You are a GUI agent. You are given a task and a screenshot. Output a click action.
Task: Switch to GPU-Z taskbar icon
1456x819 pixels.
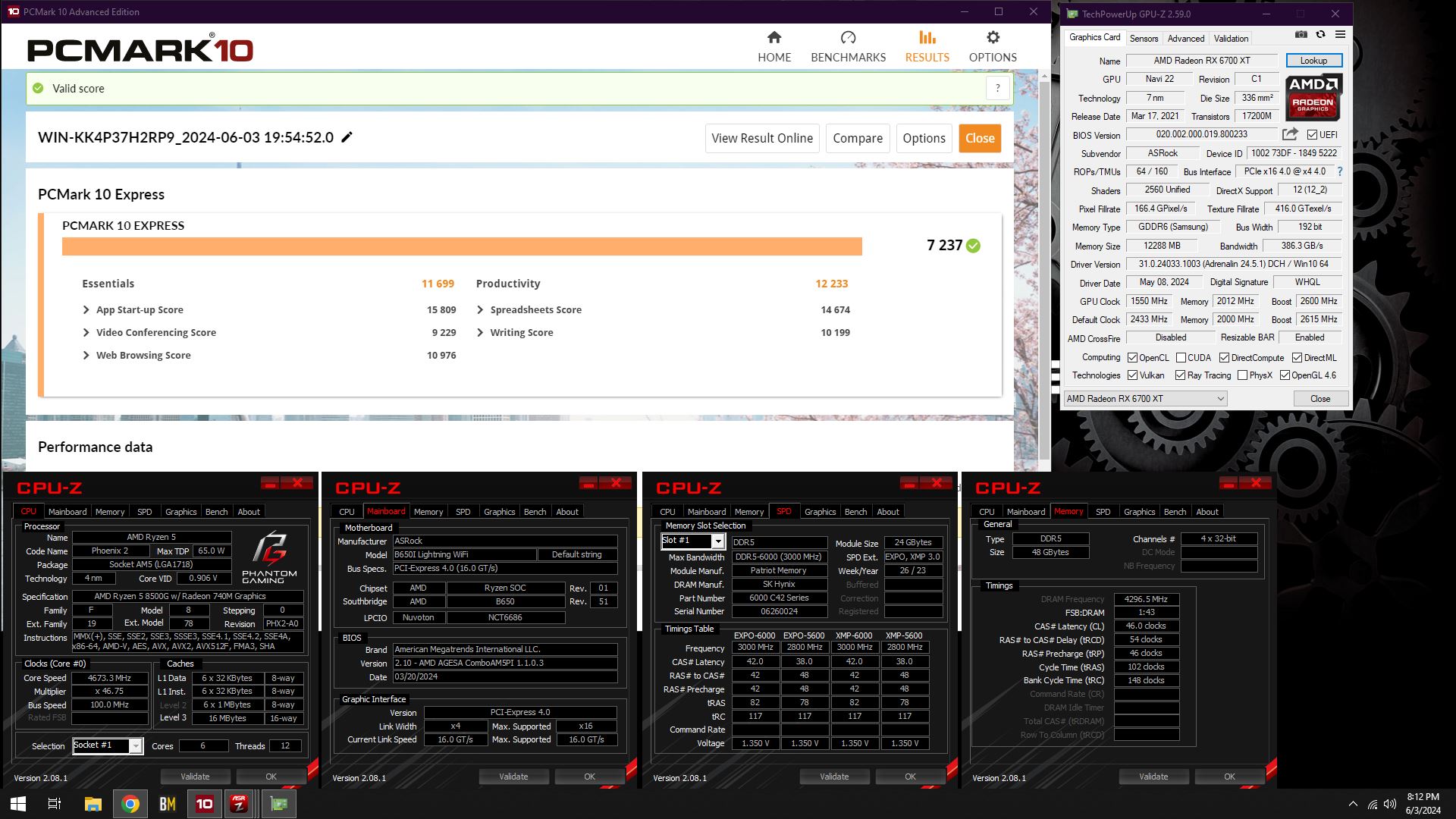pos(278,804)
